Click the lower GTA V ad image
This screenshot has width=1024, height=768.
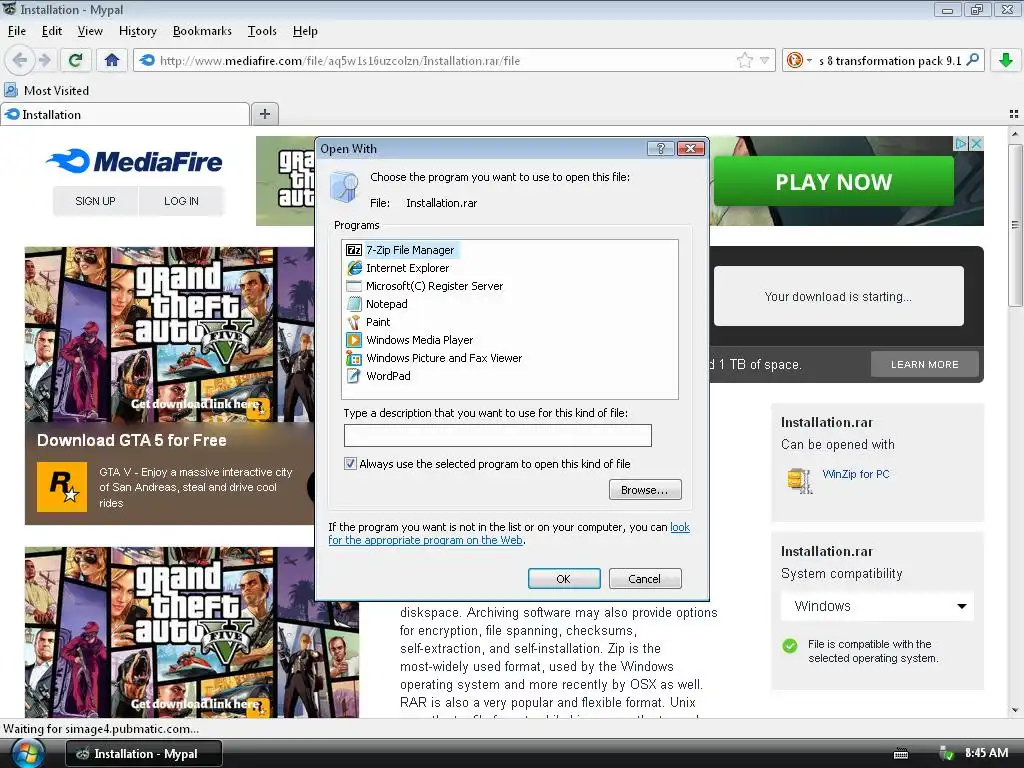point(191,632)
